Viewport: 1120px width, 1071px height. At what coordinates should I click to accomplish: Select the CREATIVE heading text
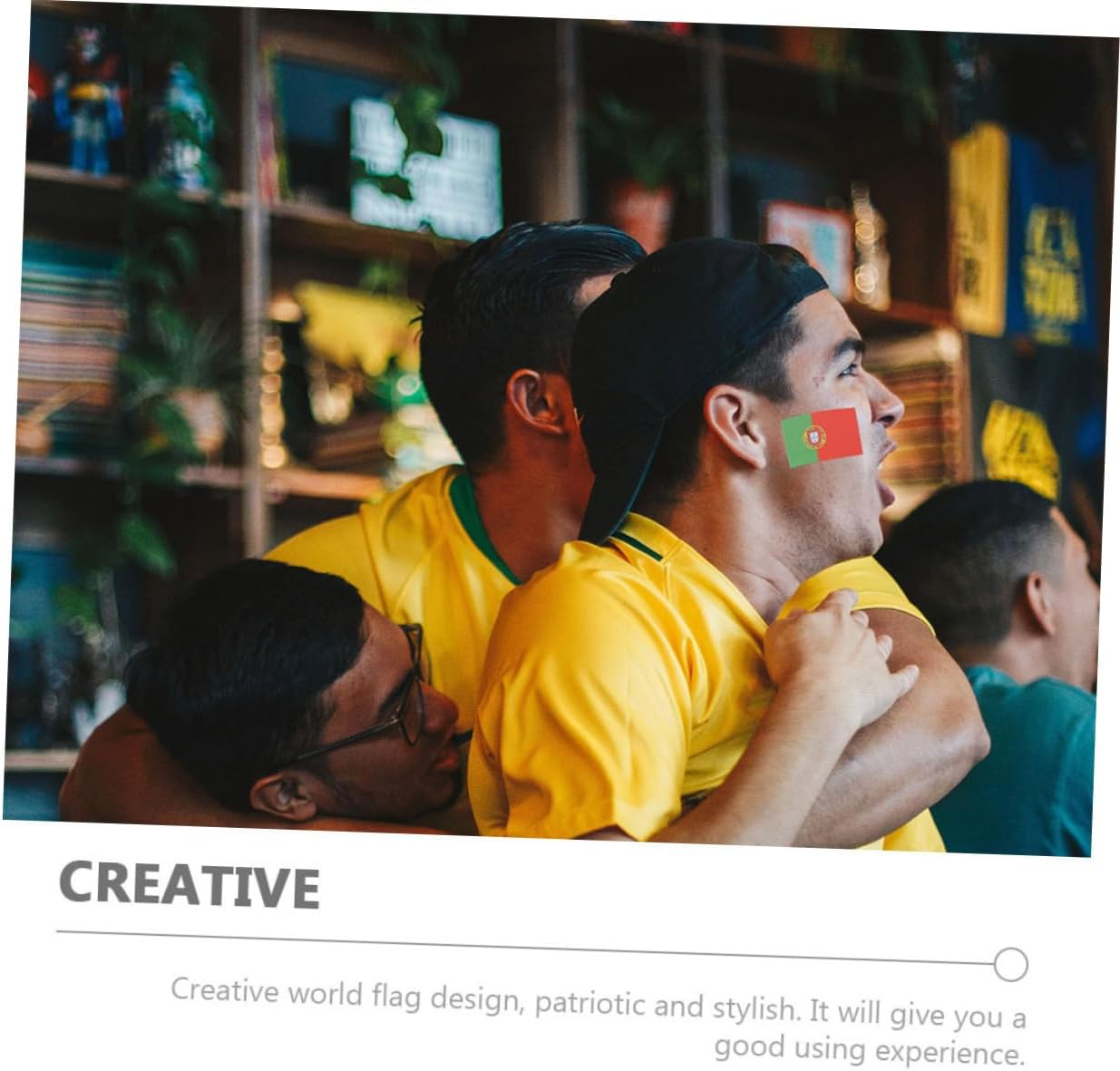click(x=190, y=884)
